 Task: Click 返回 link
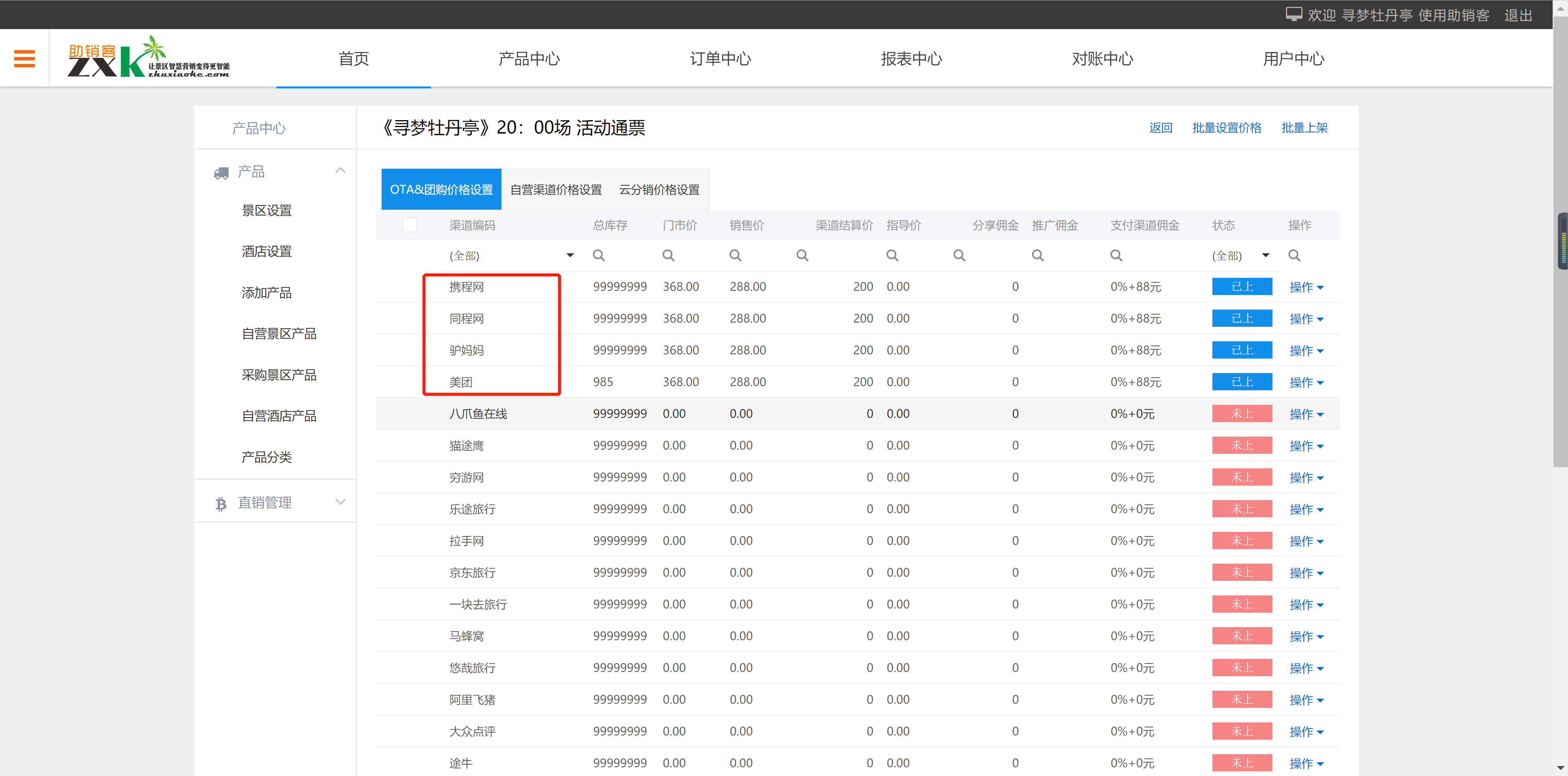(1160, 128)
